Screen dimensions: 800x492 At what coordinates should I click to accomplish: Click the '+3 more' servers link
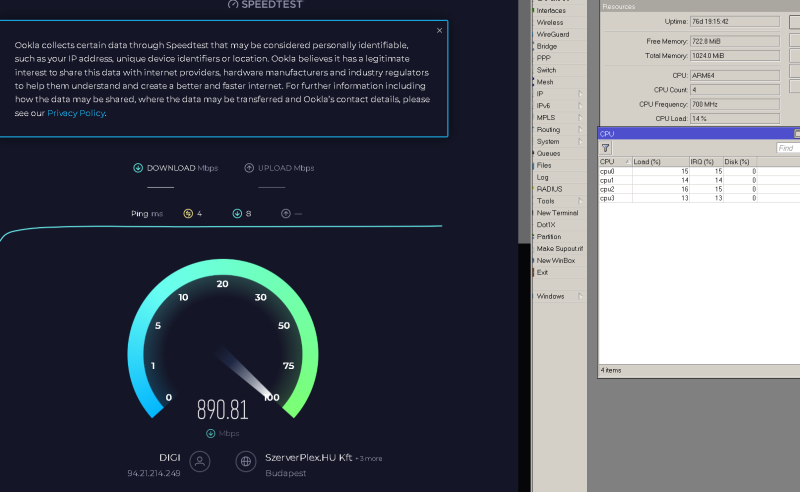tap(369, 458)
